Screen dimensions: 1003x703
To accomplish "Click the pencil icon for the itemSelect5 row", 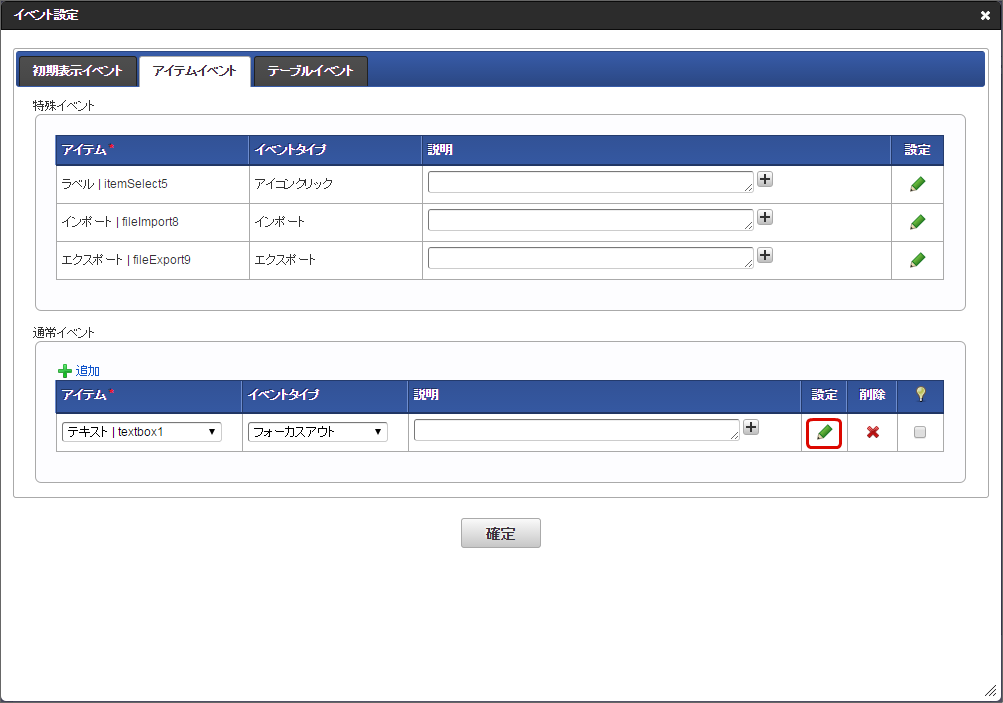I will pyautogui.click(x=917, y=184).
